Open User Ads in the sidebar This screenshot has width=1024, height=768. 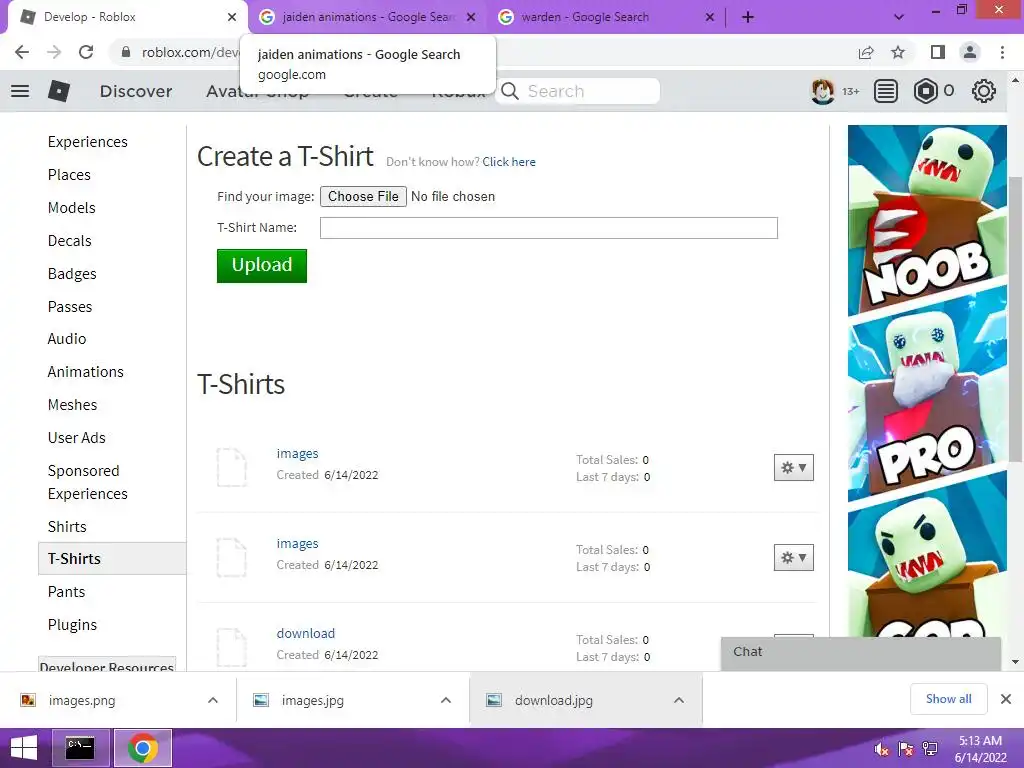click(x=76, y=438)
